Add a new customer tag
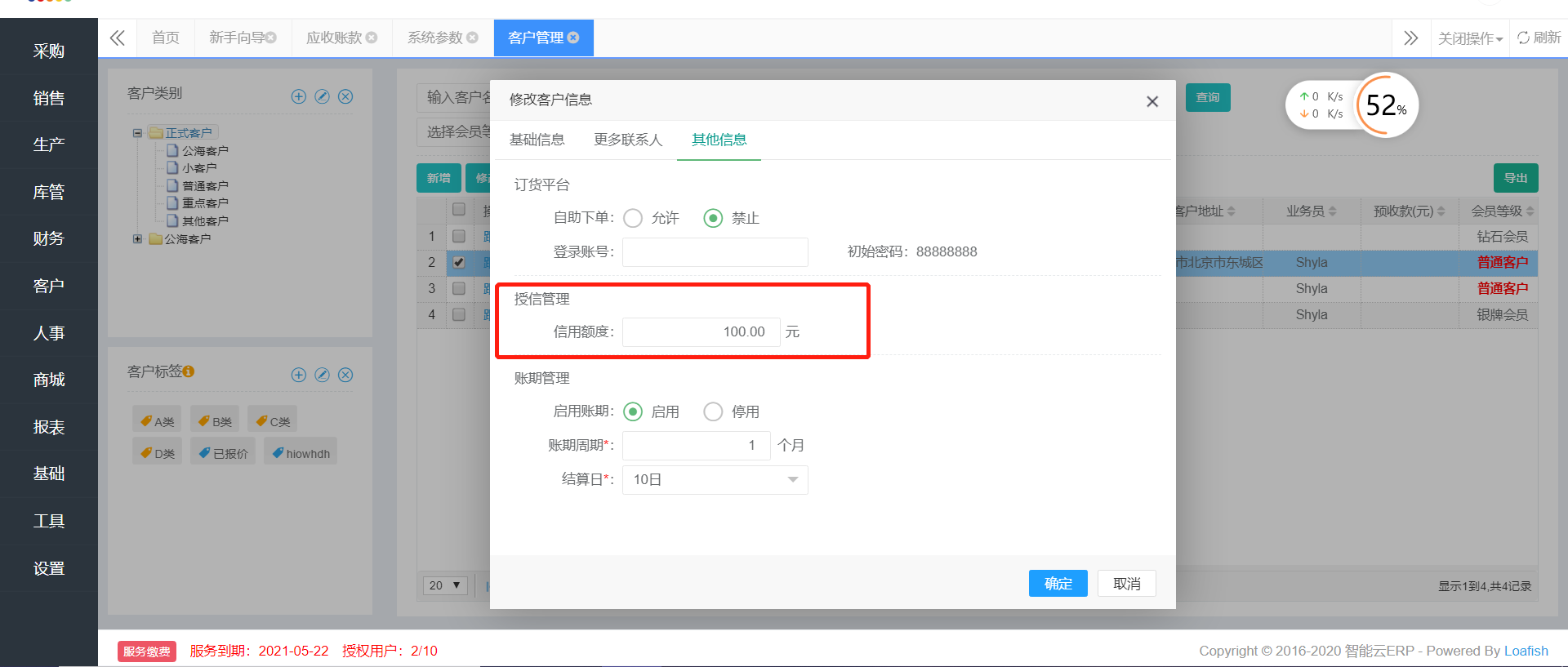 pos(299,375)
